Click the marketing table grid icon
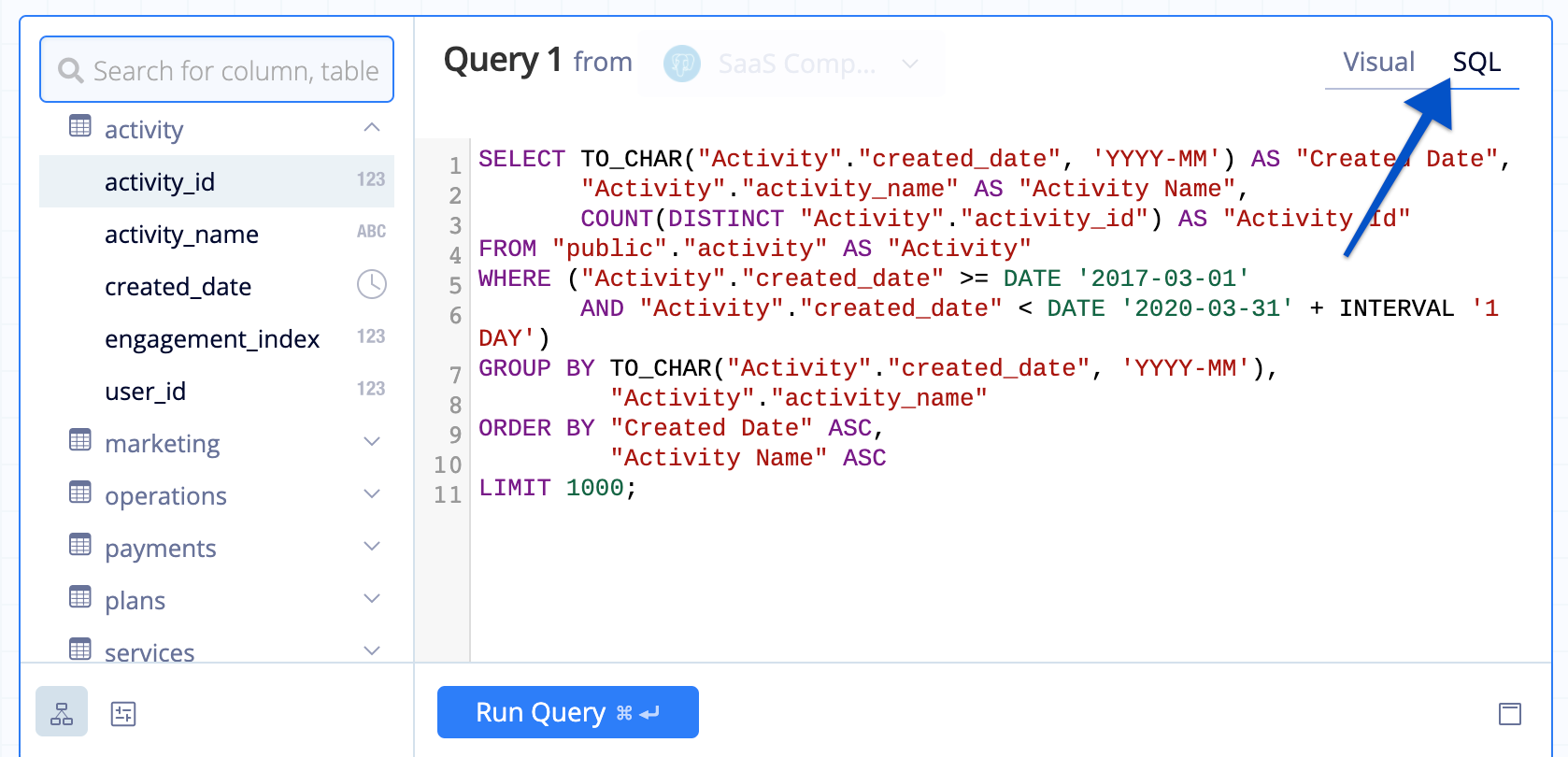The height and width of the screenshot is (757, 1568). (80, 440)
